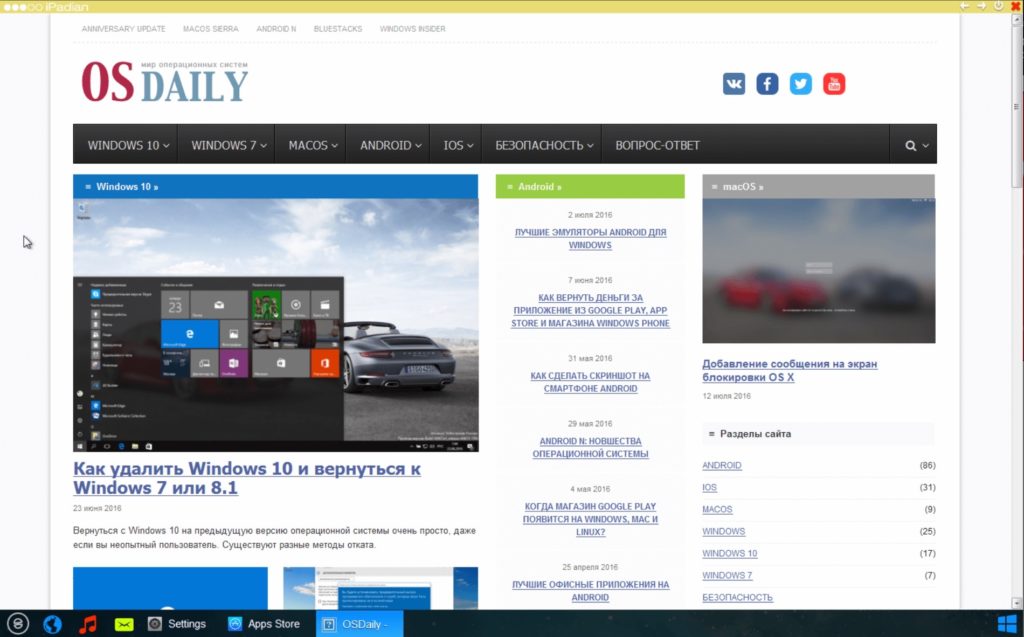Viewport: 1024px width, 637px height.
Task: Open 'Android N: новшества операционной системы' link
Action: click(x=590, y=448)
